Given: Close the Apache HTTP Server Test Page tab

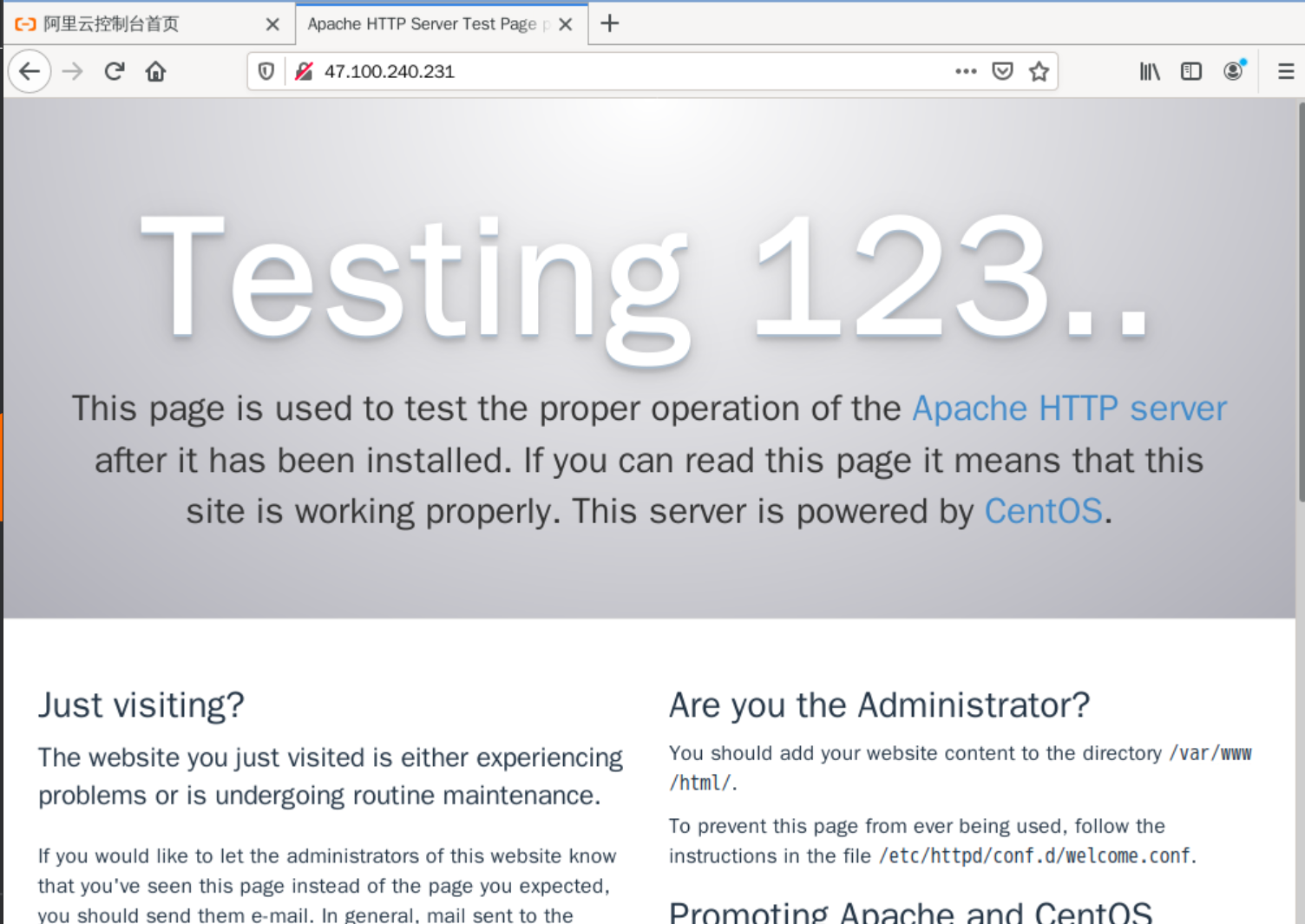Looking at the screenshot, I should click(x=566, y=24).
